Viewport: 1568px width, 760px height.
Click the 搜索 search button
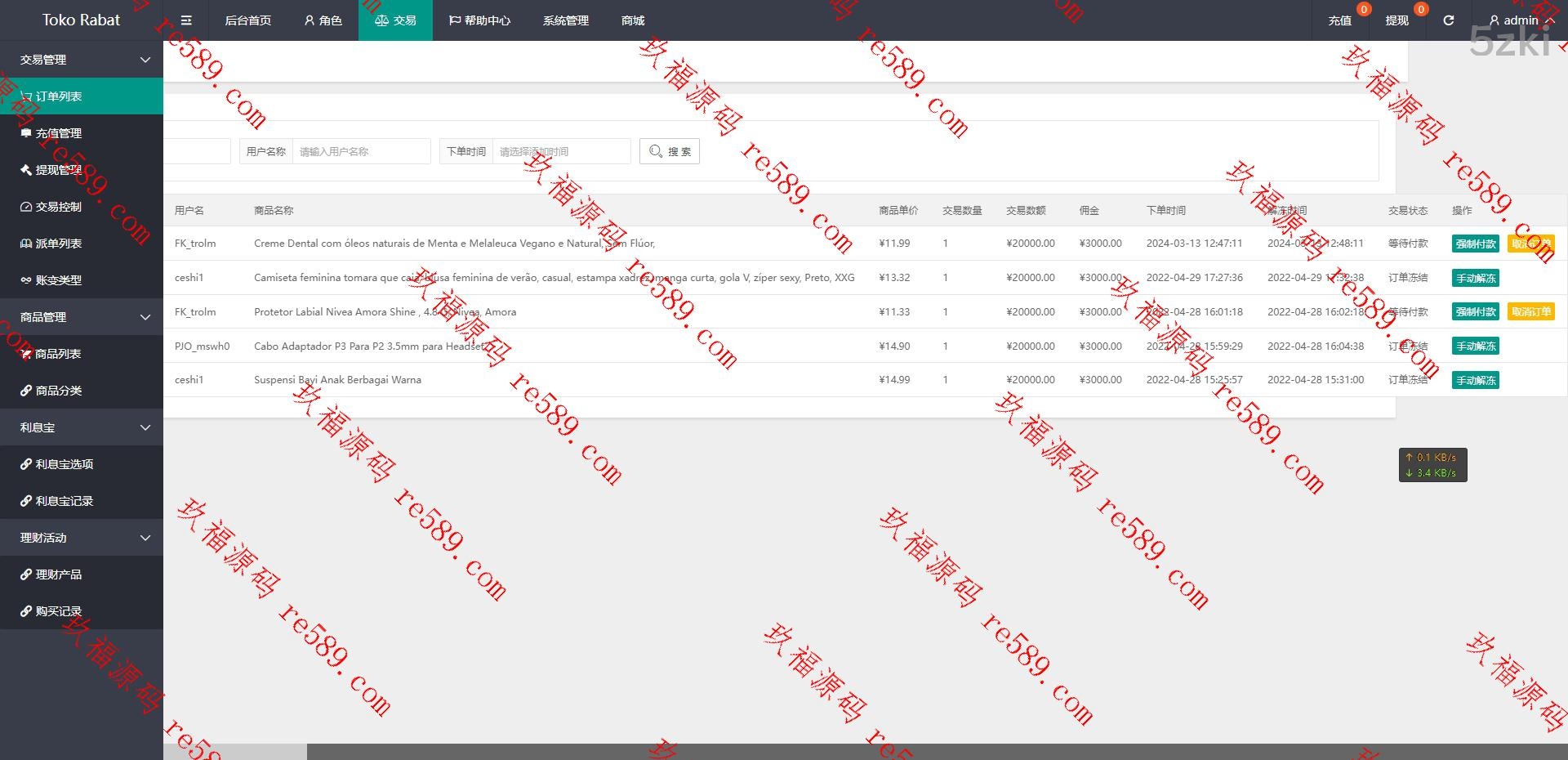670,151
